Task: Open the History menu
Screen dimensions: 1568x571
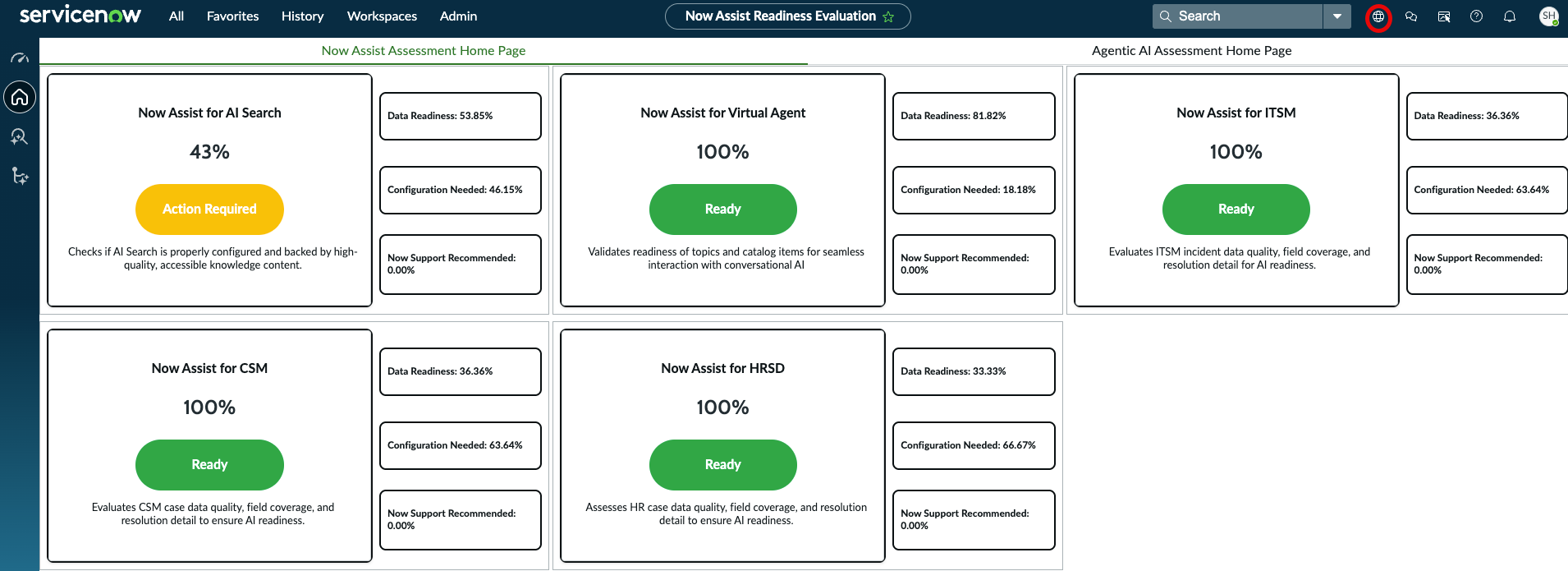Action: tap(302, 16)
